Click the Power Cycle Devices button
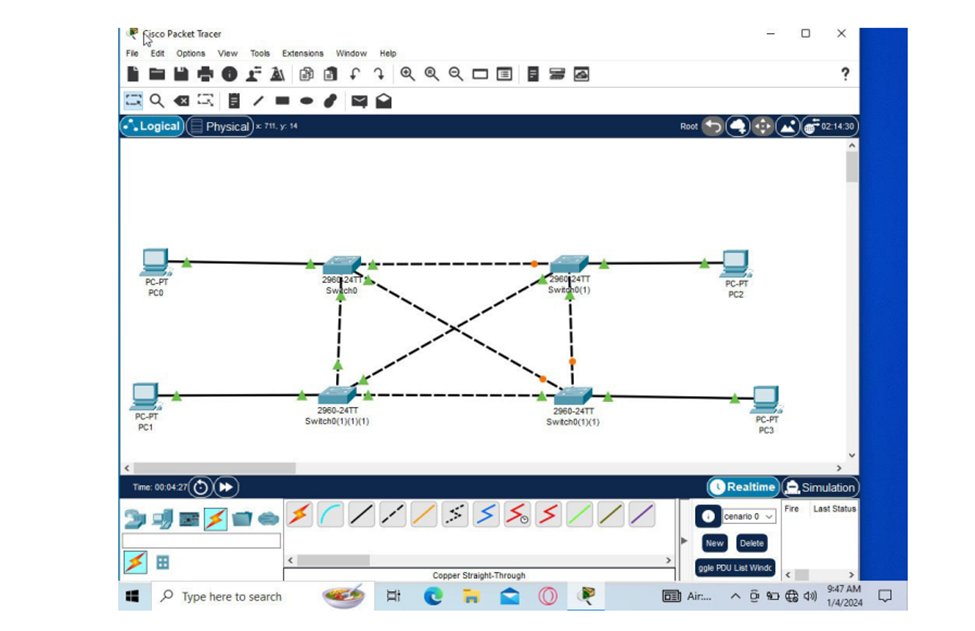This screenshot has width=975, height=631. pyautogui.click(x=200, y=487)
